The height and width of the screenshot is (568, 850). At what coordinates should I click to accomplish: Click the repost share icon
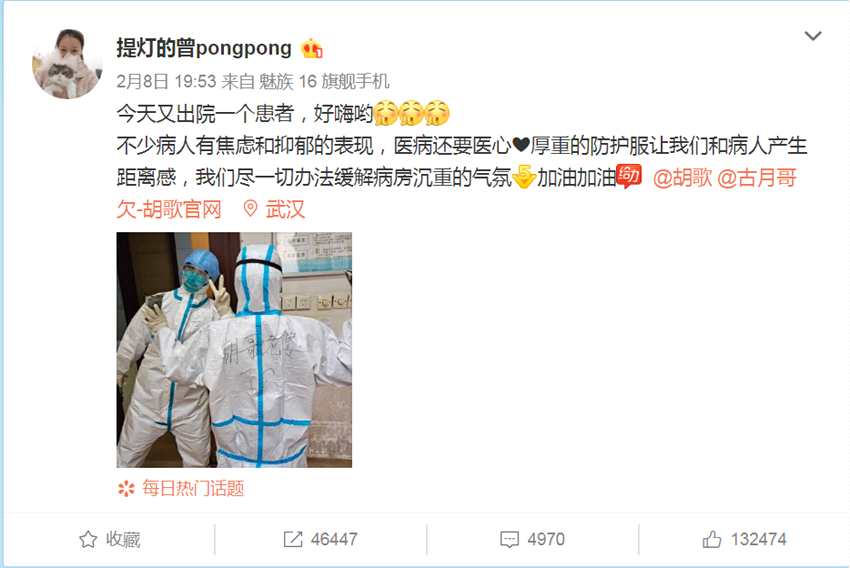pos(293,539)
